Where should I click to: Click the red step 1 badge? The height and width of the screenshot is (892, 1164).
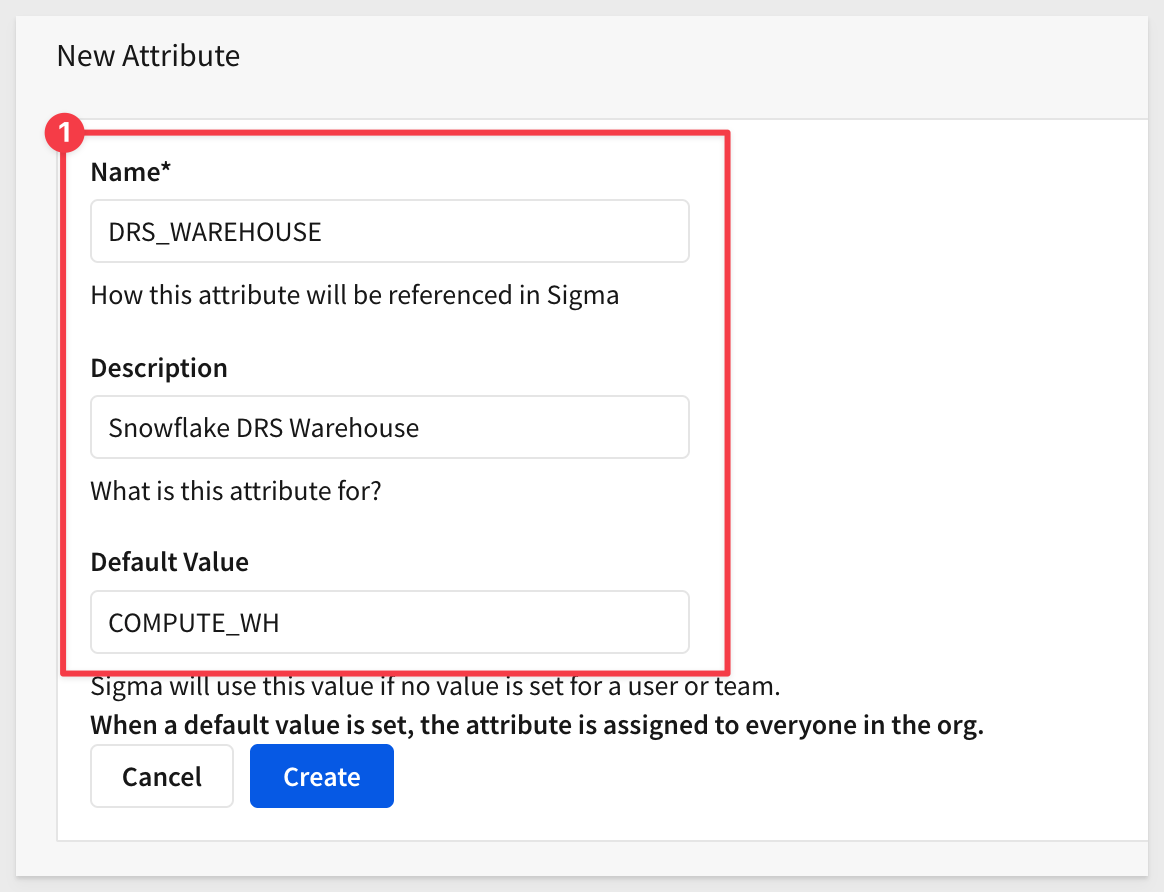(x=64, y=133)
